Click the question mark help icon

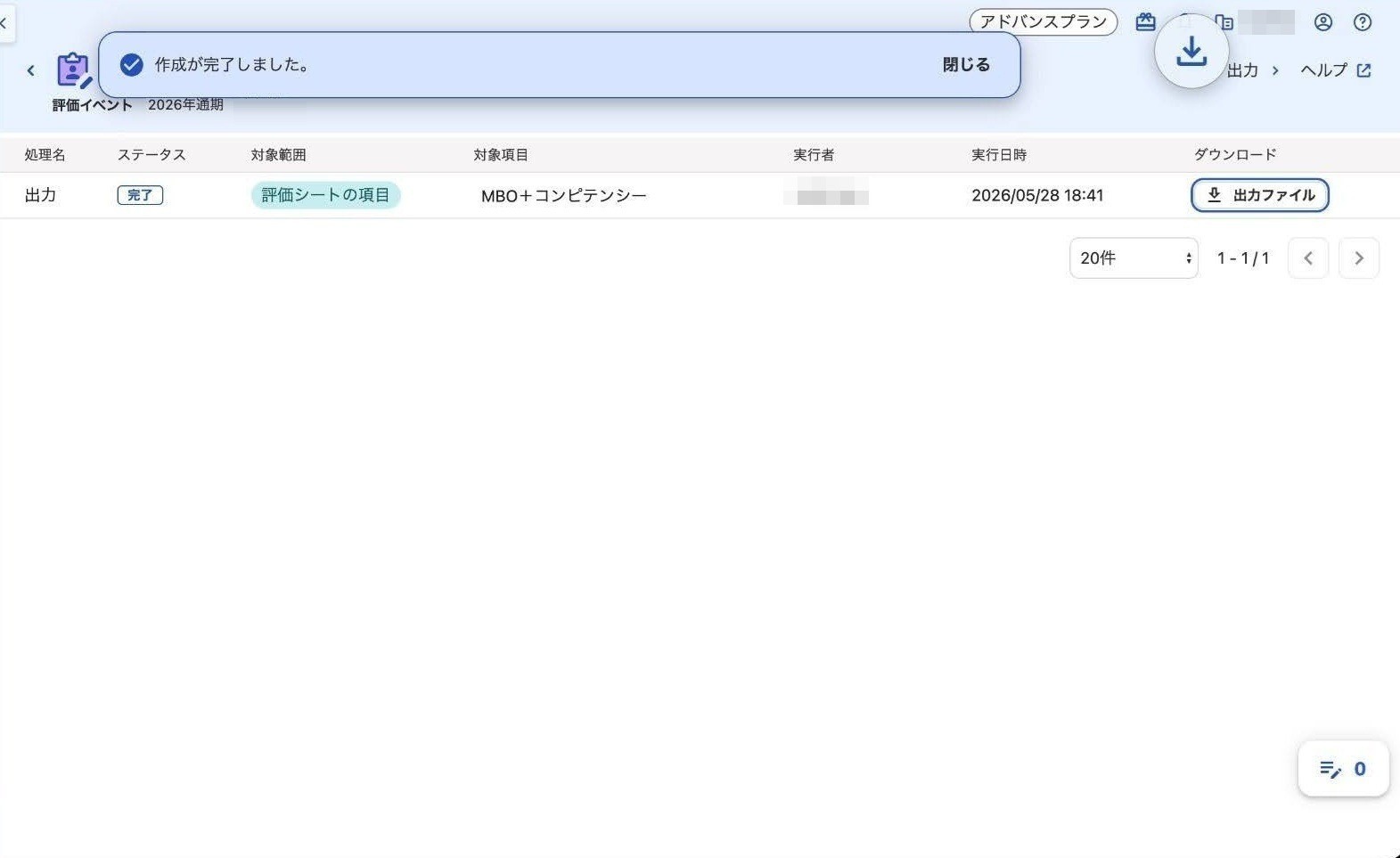coord(1363,22)
